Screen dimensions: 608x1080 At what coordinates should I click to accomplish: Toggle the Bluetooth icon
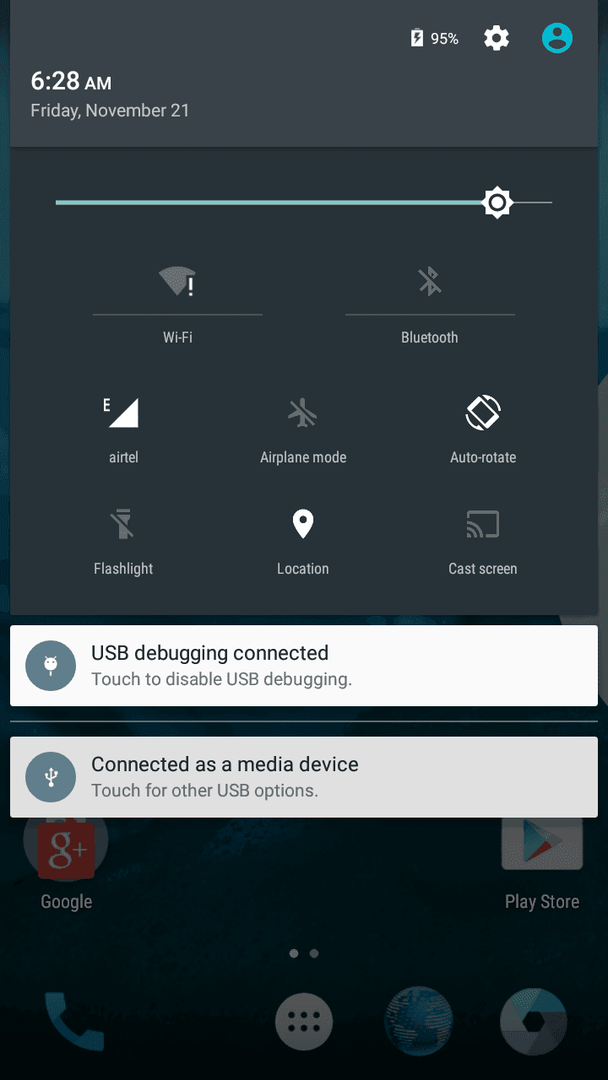[x=430, y=282]
